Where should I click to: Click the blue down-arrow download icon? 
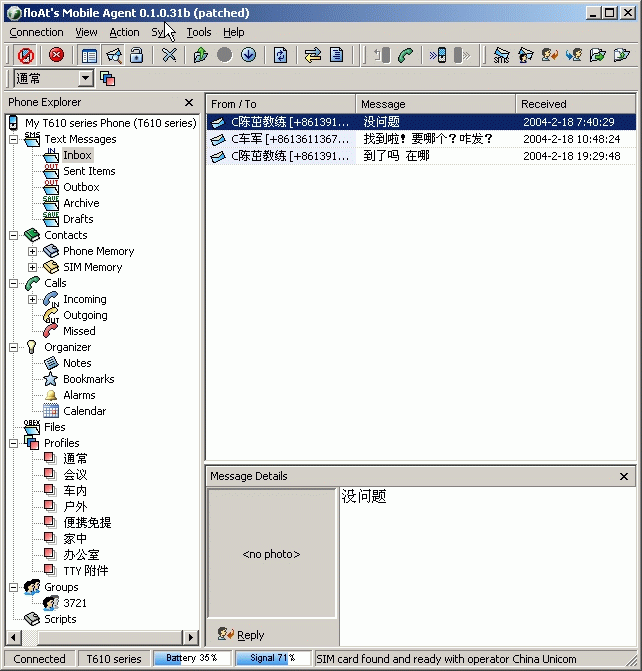click(248, 55)
